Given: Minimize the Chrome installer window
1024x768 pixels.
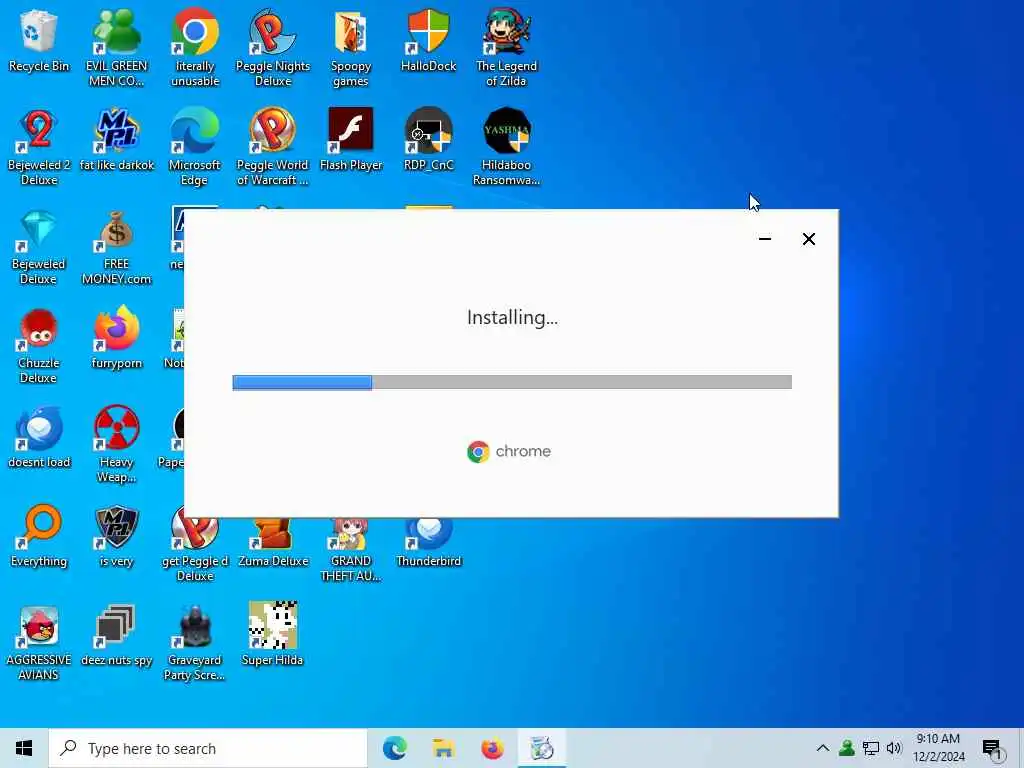Looking at the screenshot, I should [x=765, y=239].
